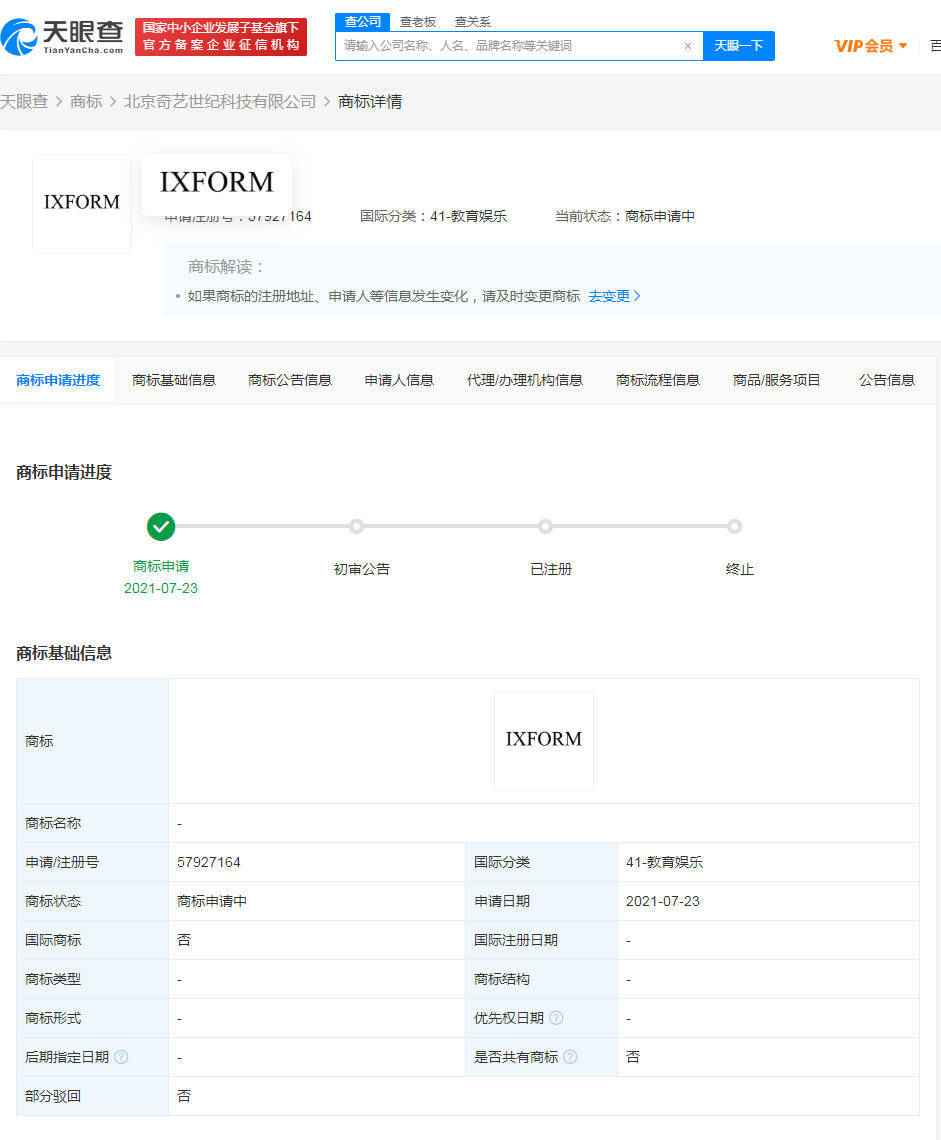Screen dimensions: 941x1140
Task: Click the 初审公告 progress node circle
Action: click(357, 527)
